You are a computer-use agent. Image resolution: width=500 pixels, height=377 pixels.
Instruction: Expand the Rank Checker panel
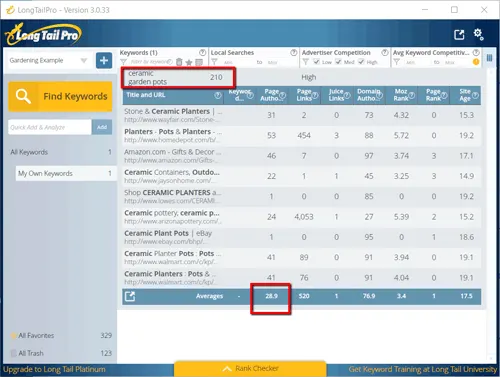point(250,368)
